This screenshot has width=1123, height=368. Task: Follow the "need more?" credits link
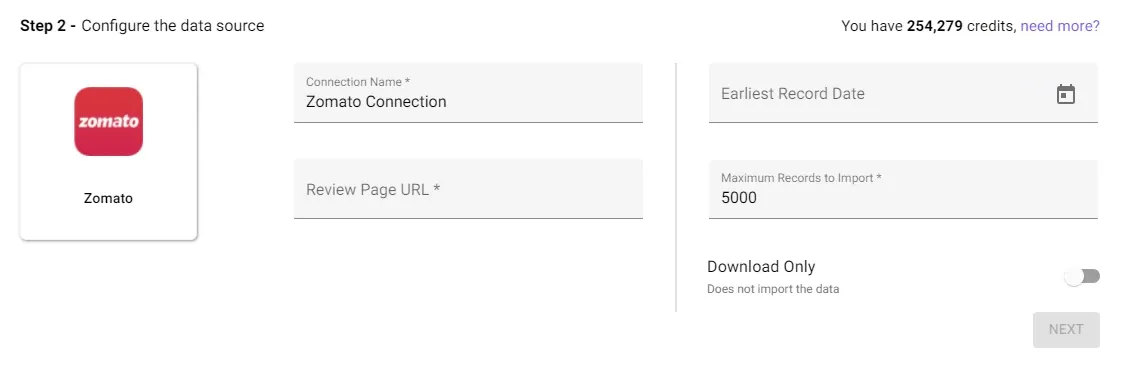1060,26
